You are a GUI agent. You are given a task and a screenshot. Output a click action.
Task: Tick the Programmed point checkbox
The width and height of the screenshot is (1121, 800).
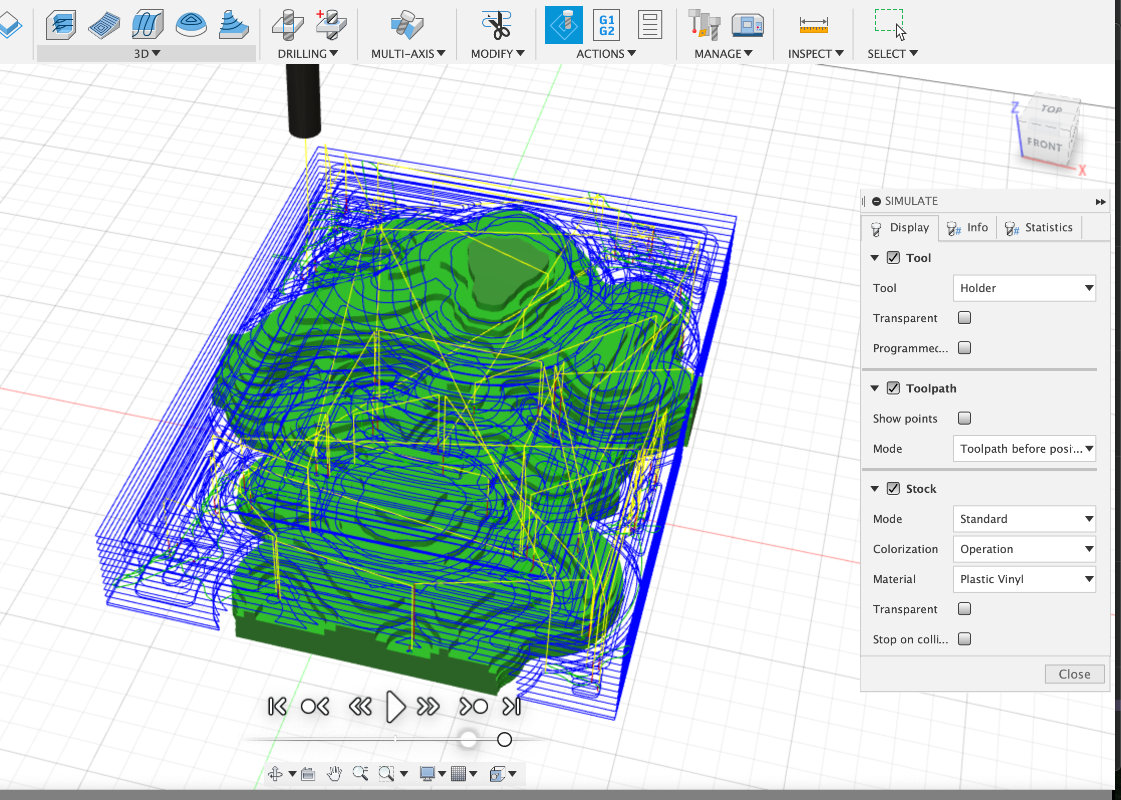(964, 347)
